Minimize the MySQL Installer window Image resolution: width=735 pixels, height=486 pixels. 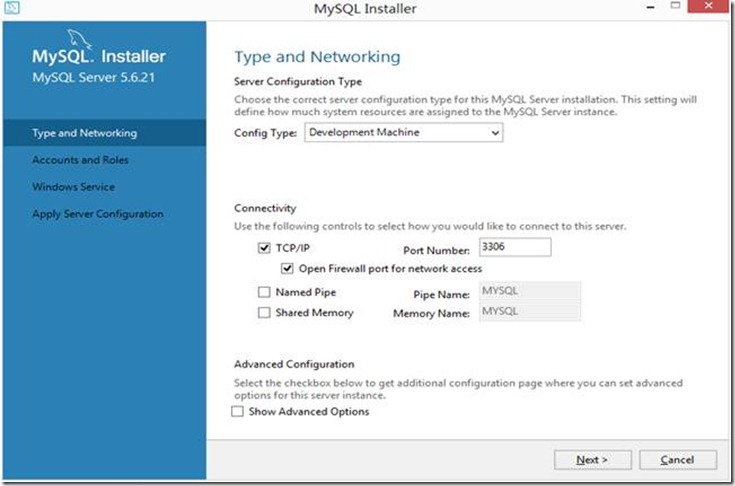coord(651,7)
